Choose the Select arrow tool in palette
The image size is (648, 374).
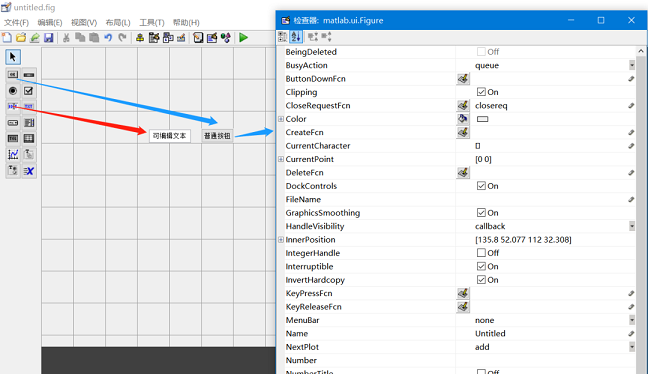(13, 57)
